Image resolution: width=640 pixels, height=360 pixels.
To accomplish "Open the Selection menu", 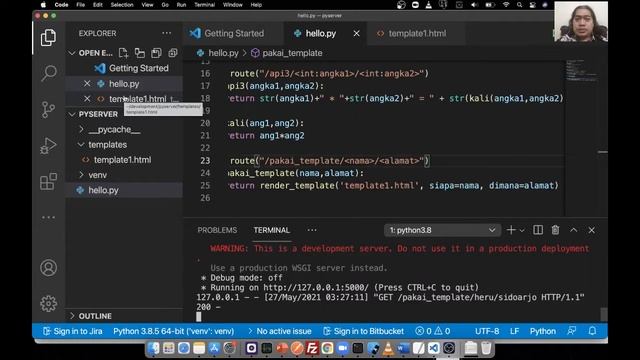I will pyautogui.click(x=122, y=5).
